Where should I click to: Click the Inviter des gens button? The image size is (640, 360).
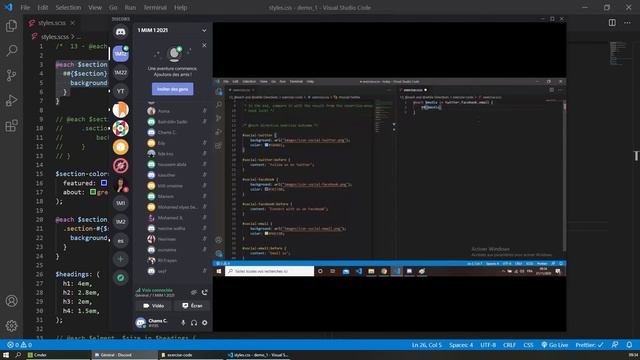coord(173,89)
